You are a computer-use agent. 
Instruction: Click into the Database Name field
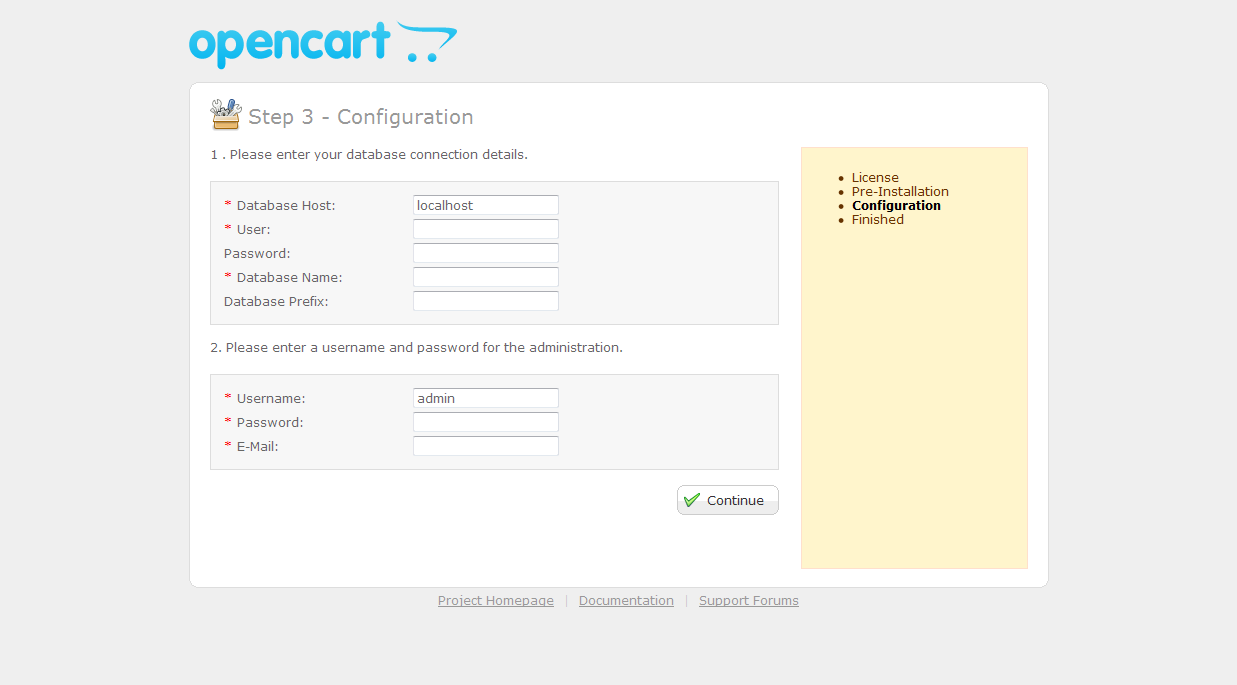click(485, 277)
